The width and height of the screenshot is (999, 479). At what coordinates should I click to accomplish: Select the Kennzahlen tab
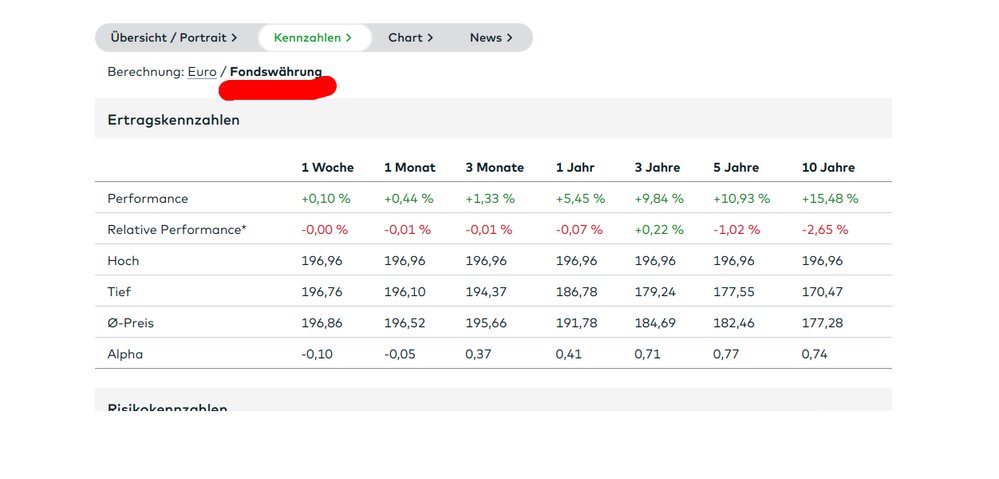pyautogui.click(x=313, y=38)
